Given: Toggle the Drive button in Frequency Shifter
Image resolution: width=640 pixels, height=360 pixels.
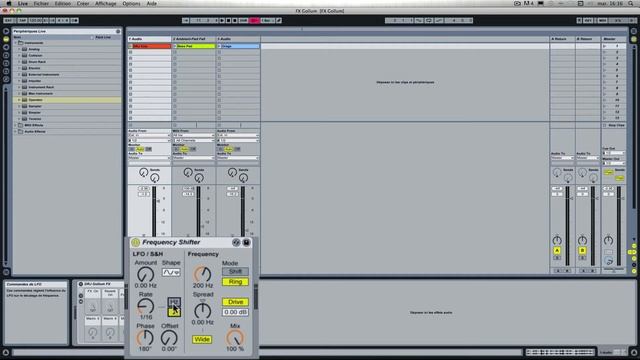Looking at the screenshot, I should 236,302.
